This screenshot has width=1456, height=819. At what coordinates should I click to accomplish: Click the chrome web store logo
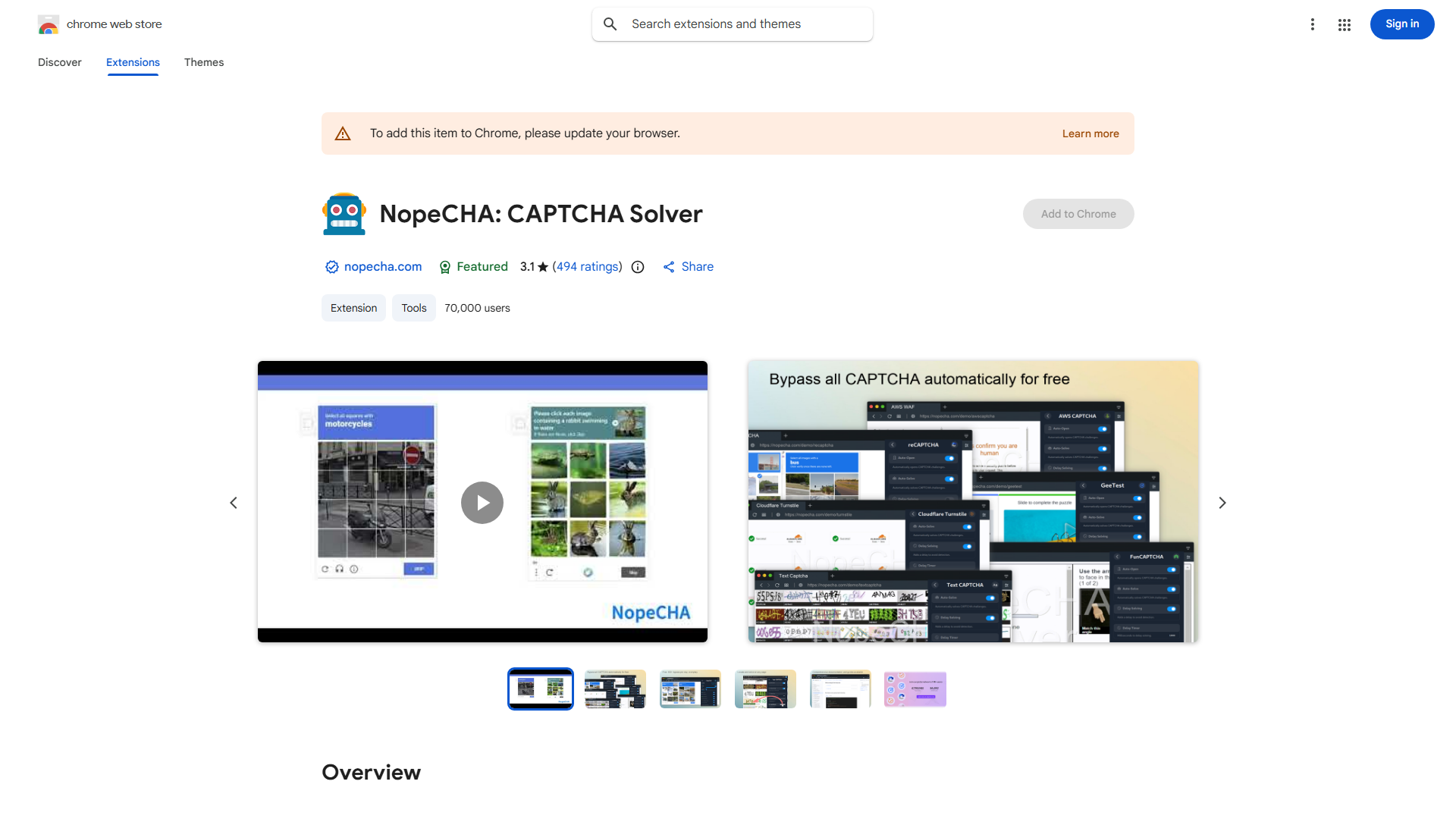point(49,24)
